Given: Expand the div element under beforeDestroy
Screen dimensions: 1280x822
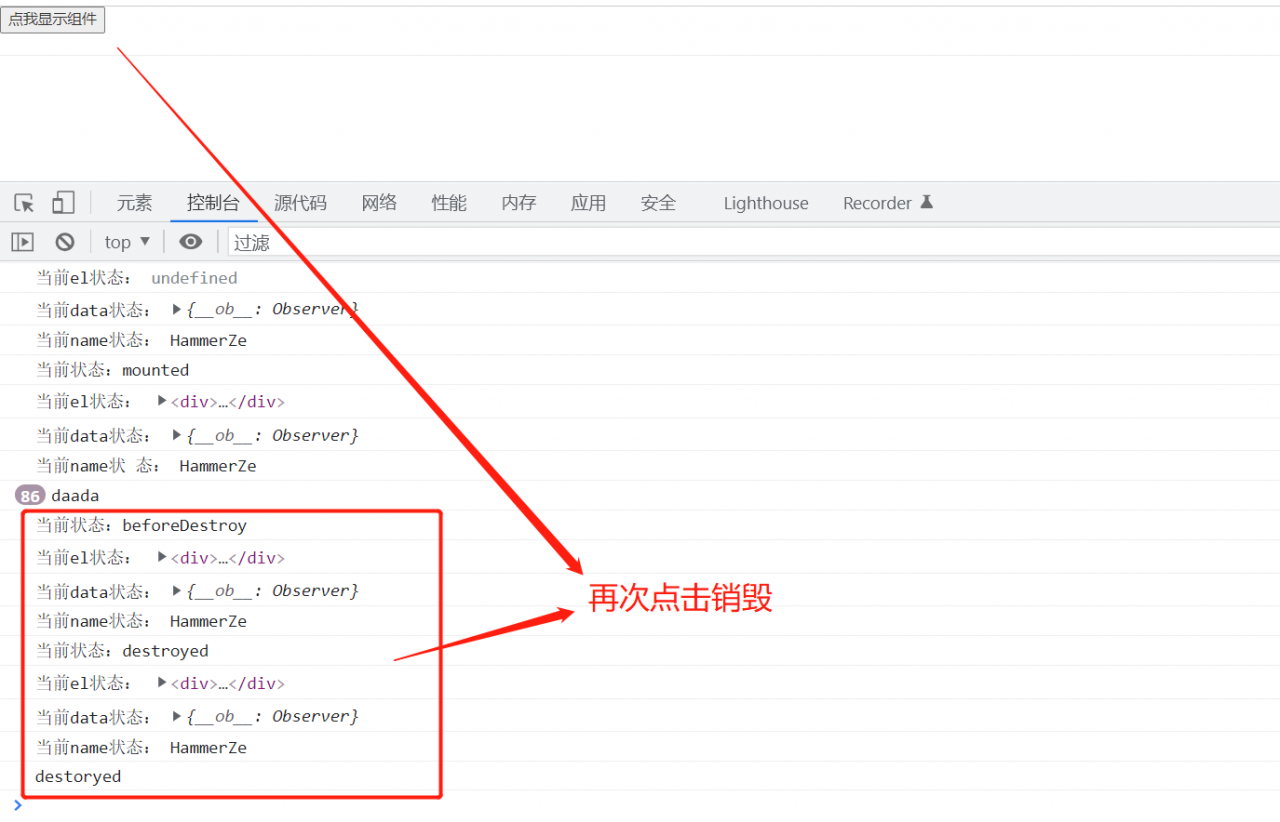Looking at the screenshot, I should pyautogui.click(x=163, y=557).
